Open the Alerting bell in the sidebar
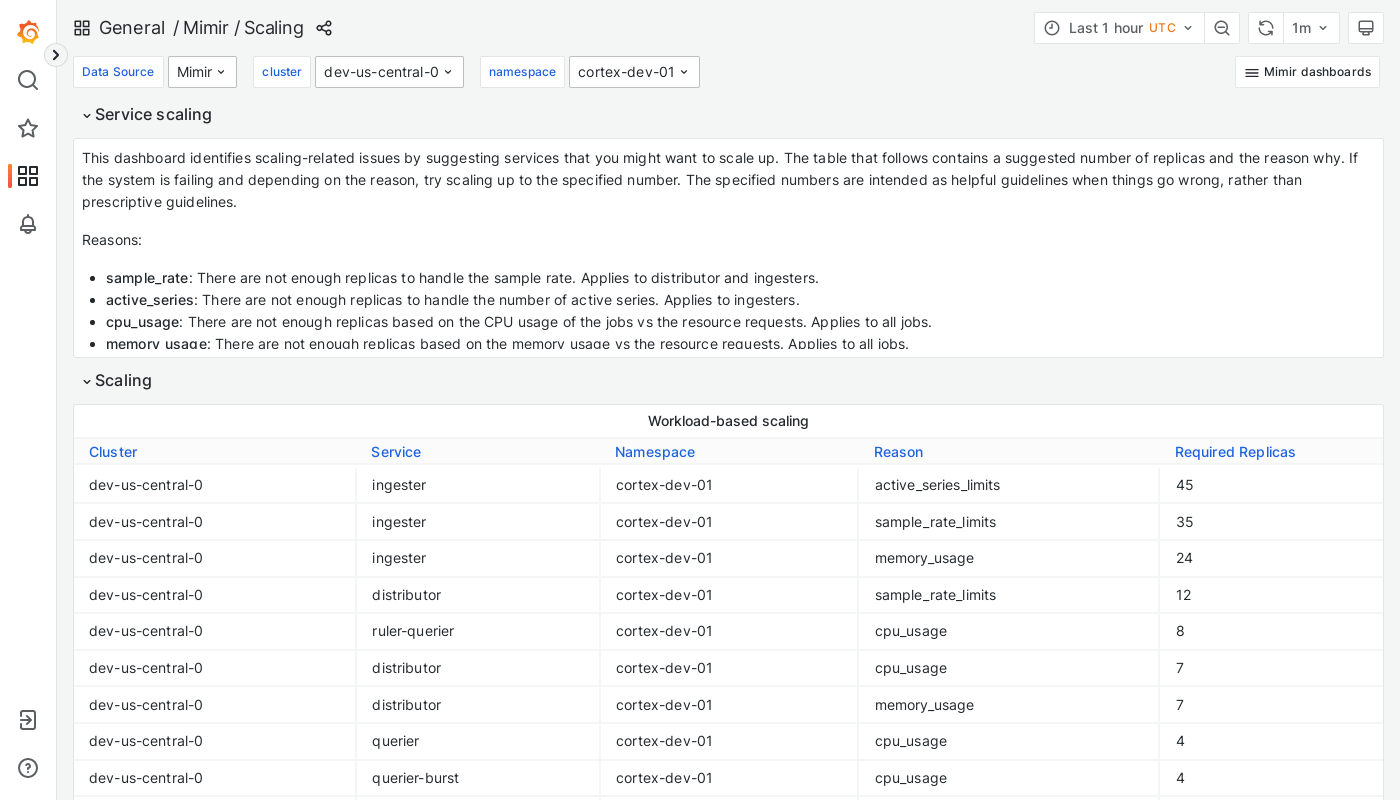The image size is (1400, 800). tap(27, 224)
